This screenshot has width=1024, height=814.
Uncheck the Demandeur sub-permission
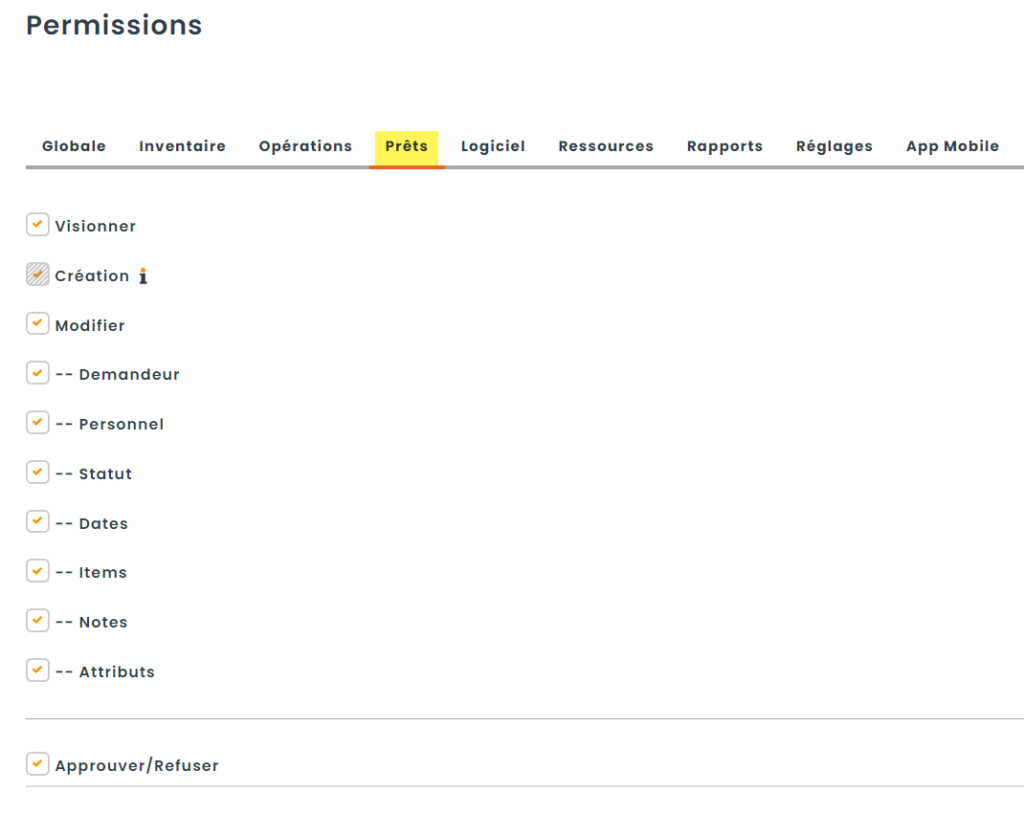click(x=37, y=373)
